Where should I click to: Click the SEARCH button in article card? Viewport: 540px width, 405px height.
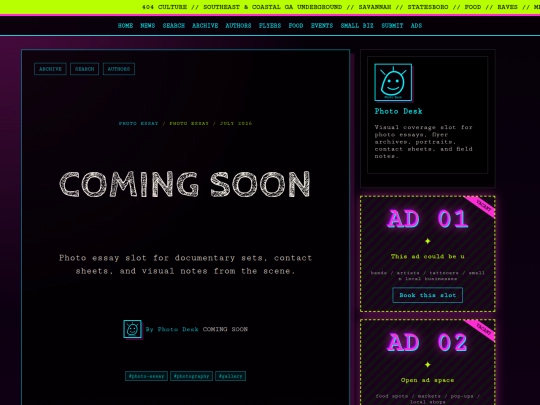pos(84,69)
